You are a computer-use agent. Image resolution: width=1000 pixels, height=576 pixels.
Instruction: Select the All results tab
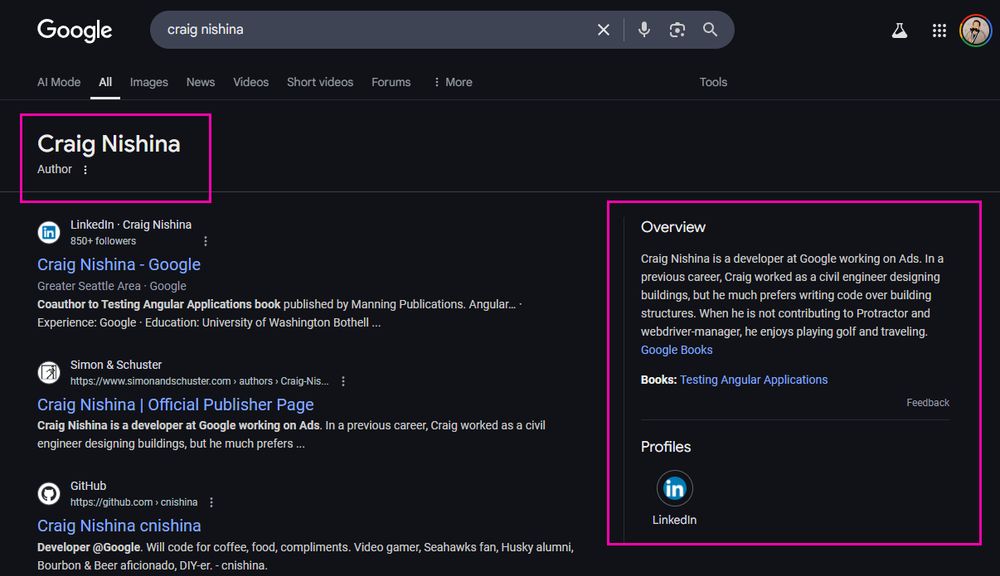click(x=105, y=82)
